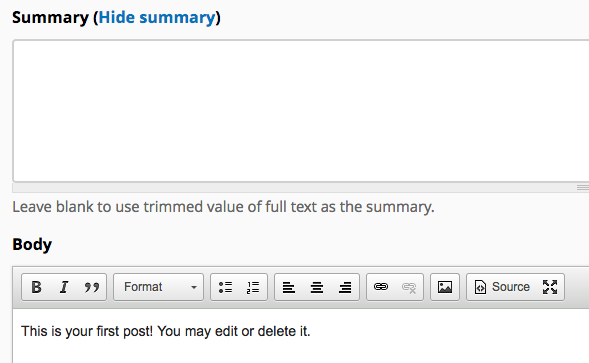Click the Hide summary link
Viewport: 589px width, 363px height.
[x=157, y=18]
